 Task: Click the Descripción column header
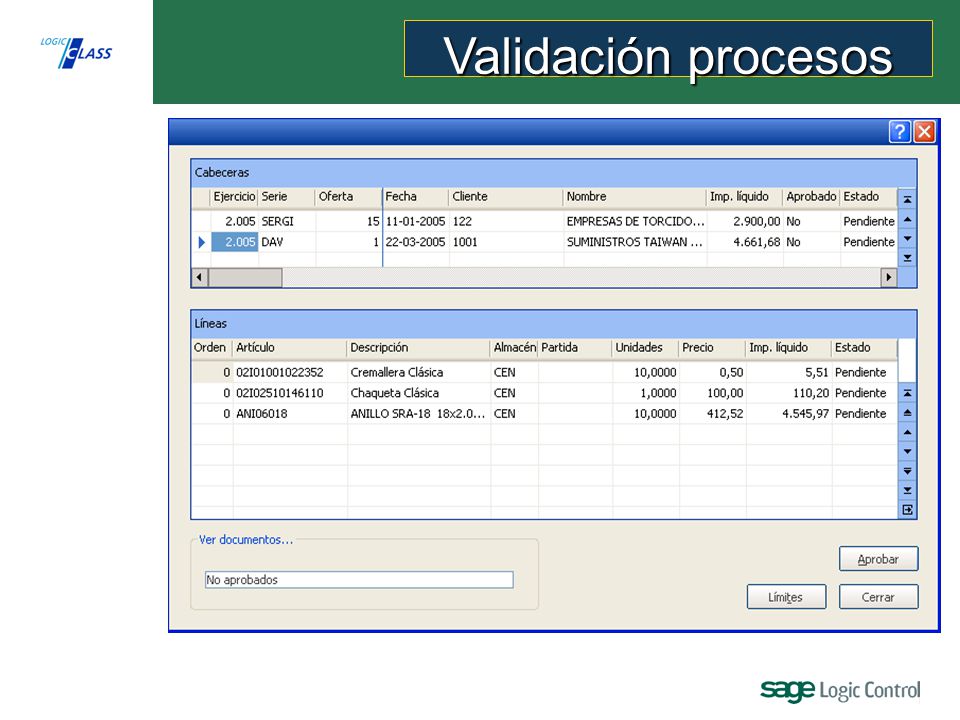point(419,348)
